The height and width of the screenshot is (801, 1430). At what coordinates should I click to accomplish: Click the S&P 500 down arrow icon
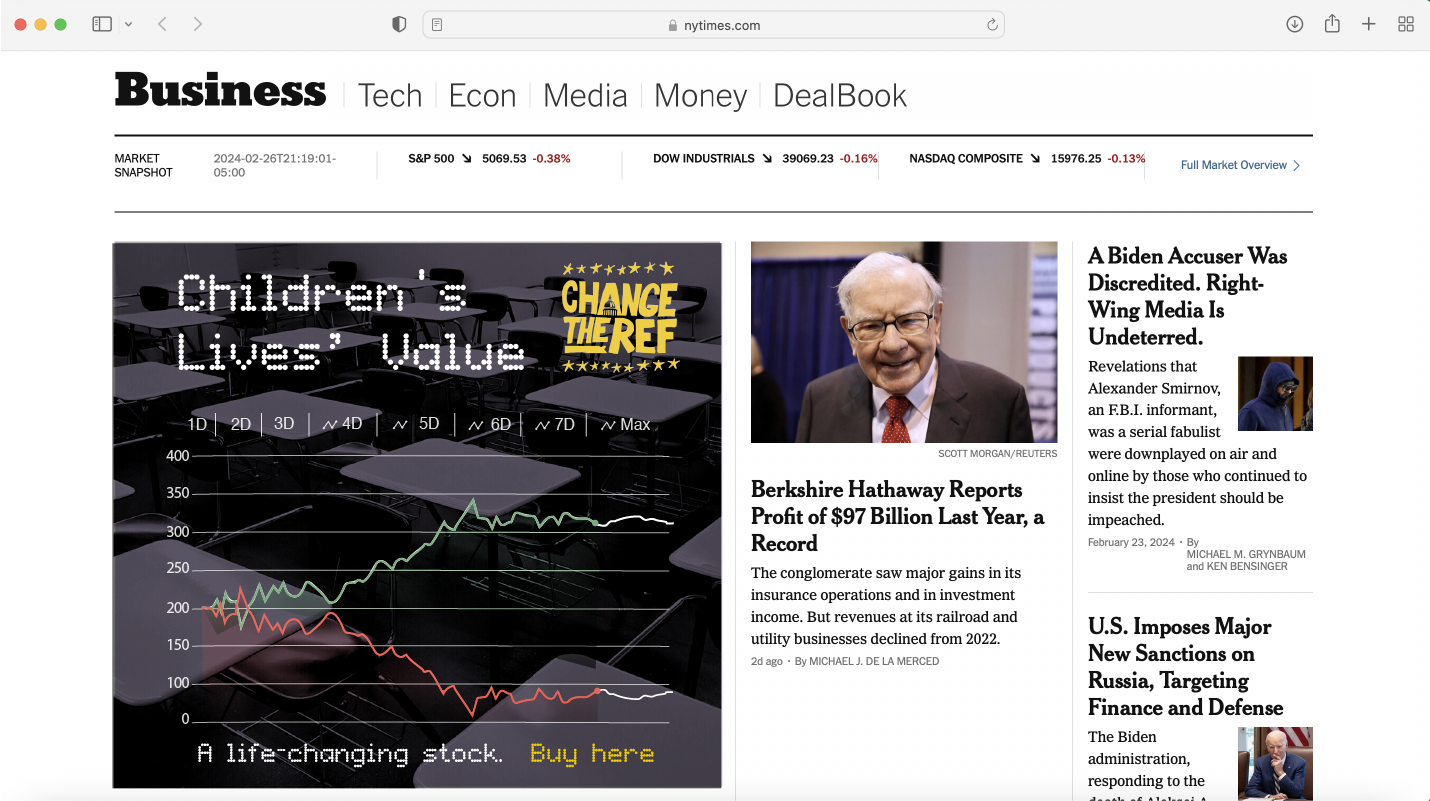466,158
